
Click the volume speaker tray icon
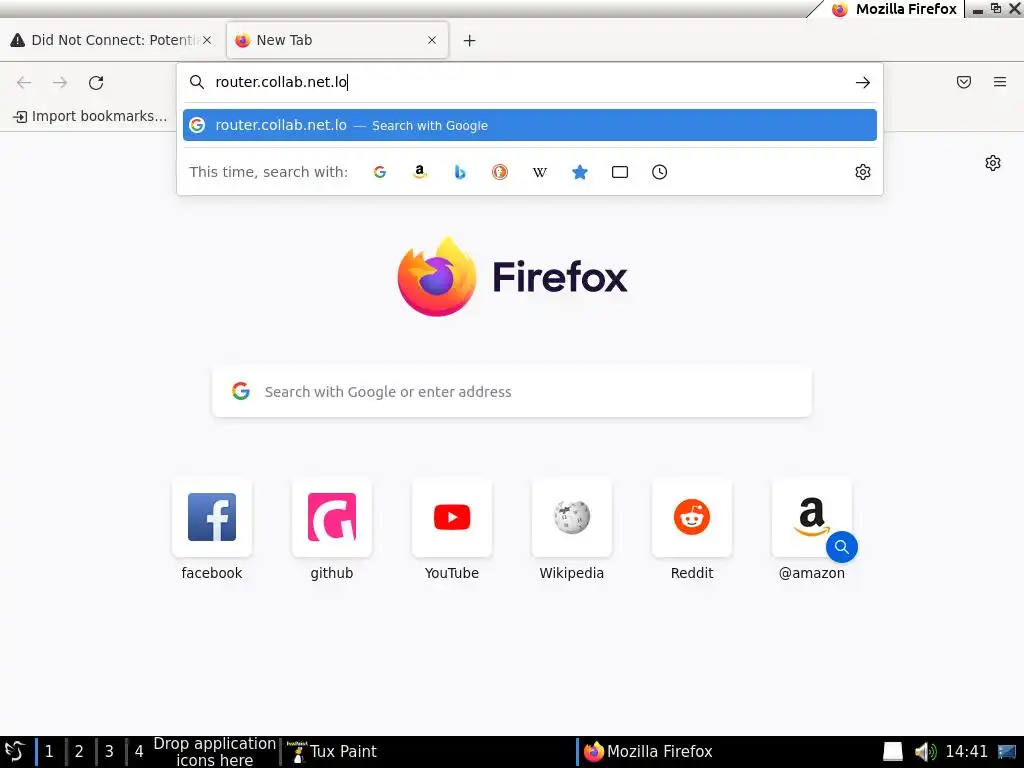click(x=925, y=752)
